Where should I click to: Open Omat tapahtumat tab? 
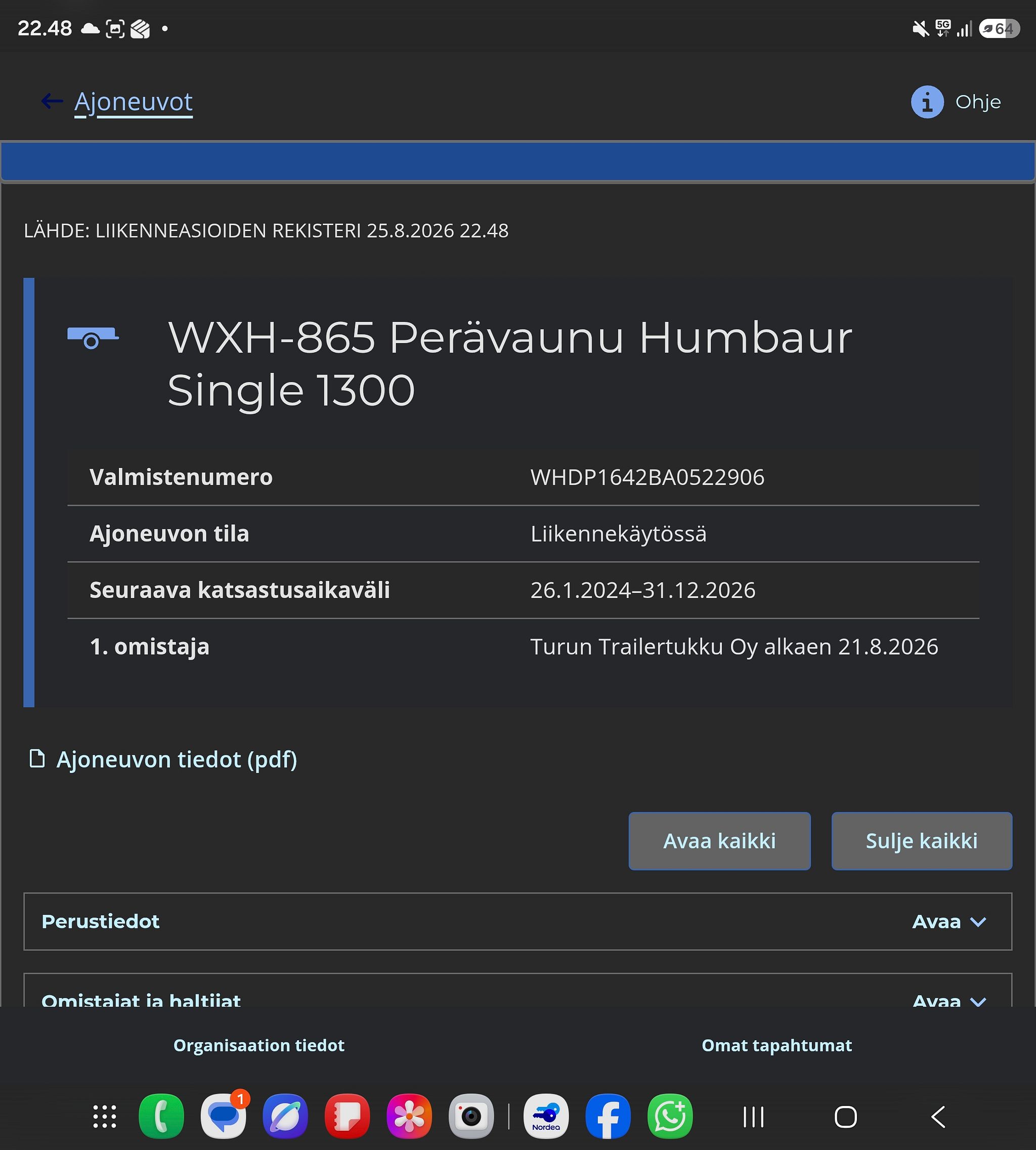pos(776,1045)
